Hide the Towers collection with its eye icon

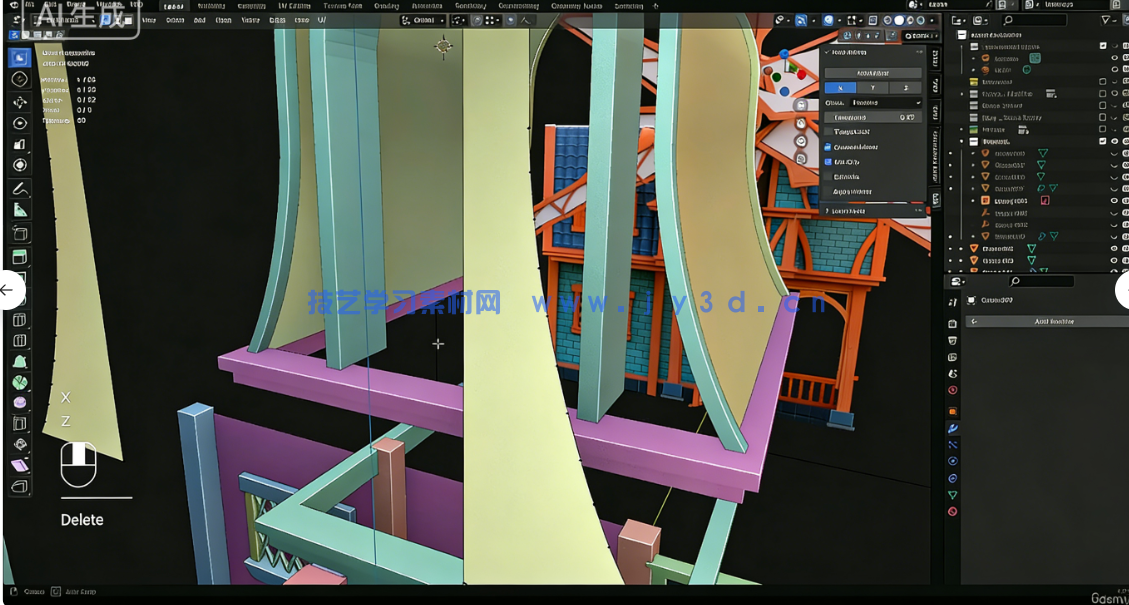coord(1114,141)
